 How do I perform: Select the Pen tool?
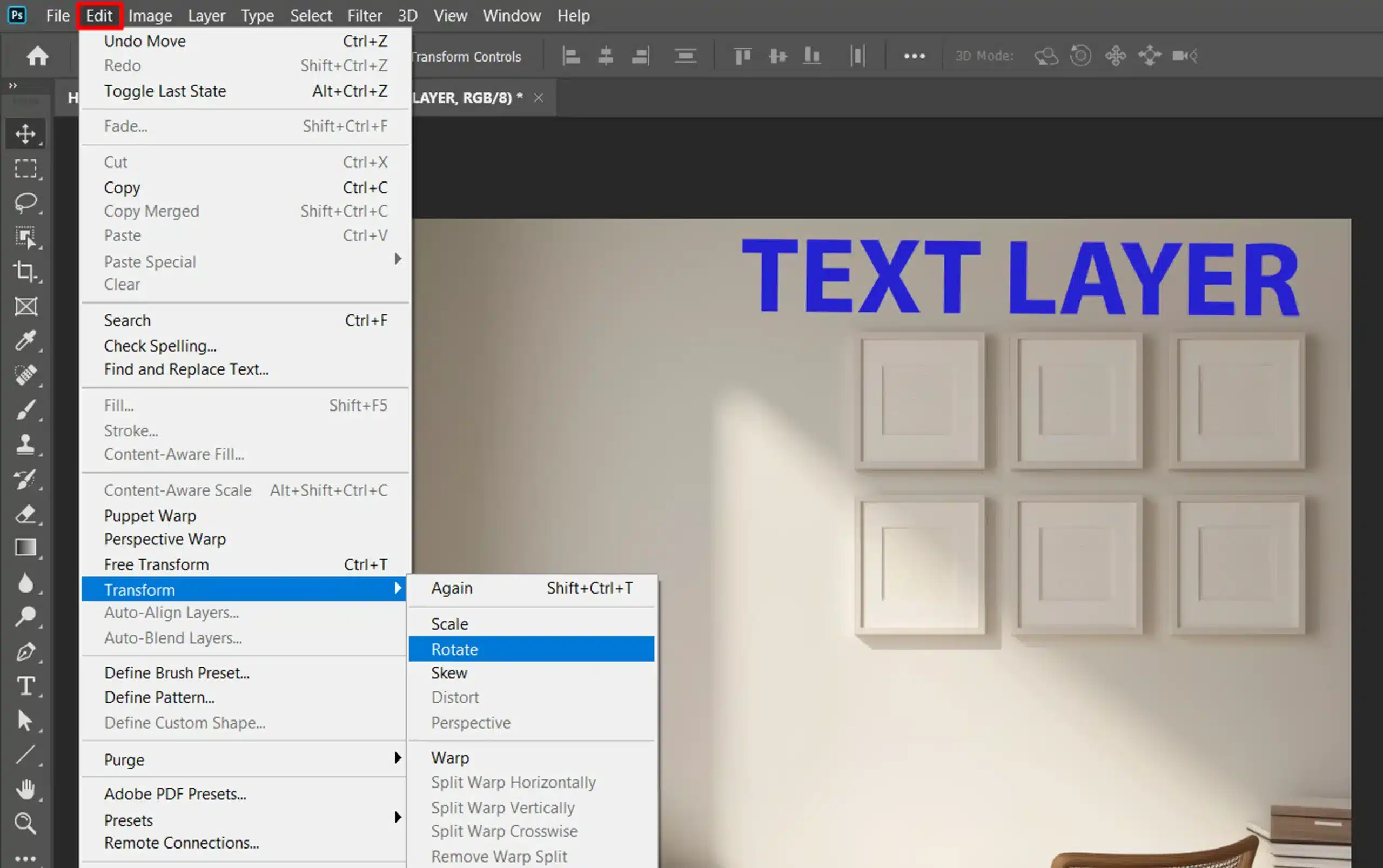pos(25,651)
